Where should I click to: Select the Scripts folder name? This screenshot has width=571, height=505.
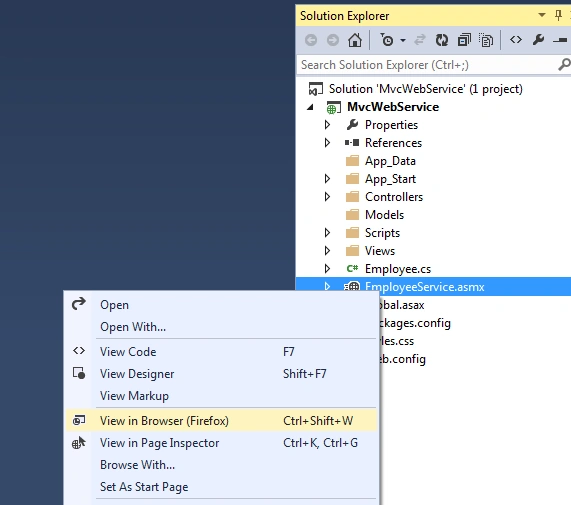[x=382, y=233]
